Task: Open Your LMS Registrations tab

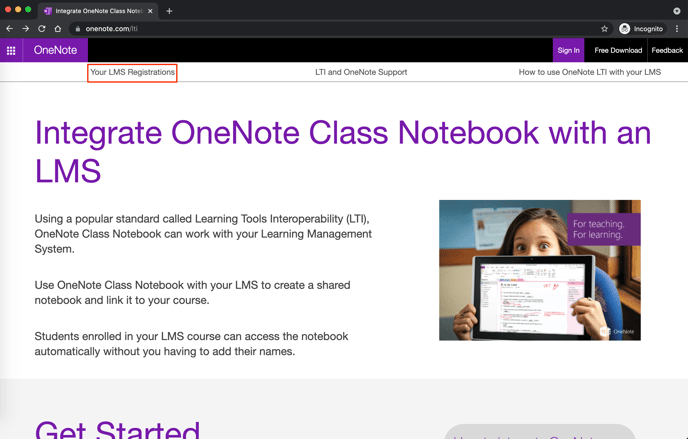Action: pyautogui.click(x=133, y=72)
